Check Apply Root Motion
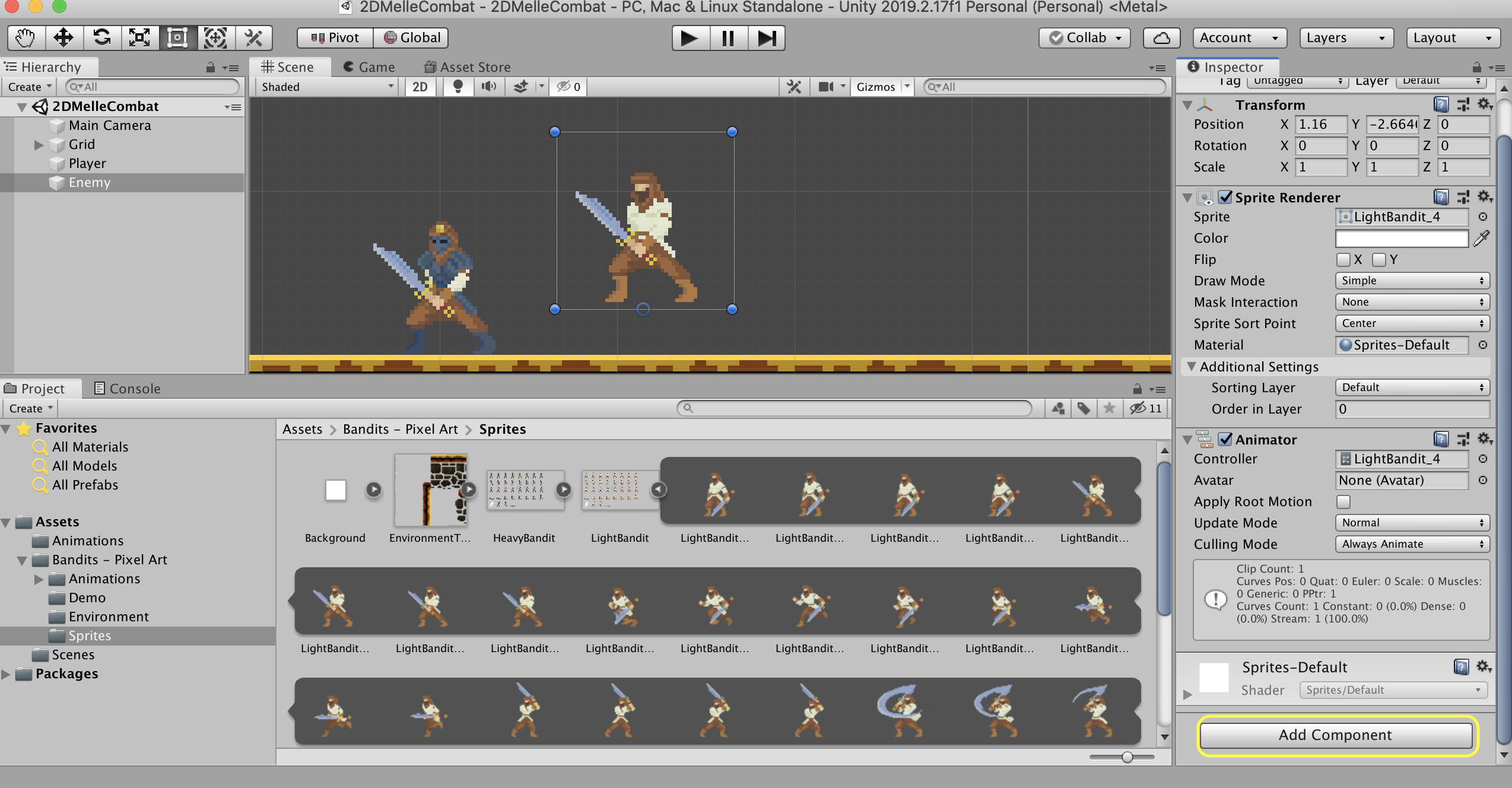Screen dimensions: 1512x788 [x=1343, y=502]
